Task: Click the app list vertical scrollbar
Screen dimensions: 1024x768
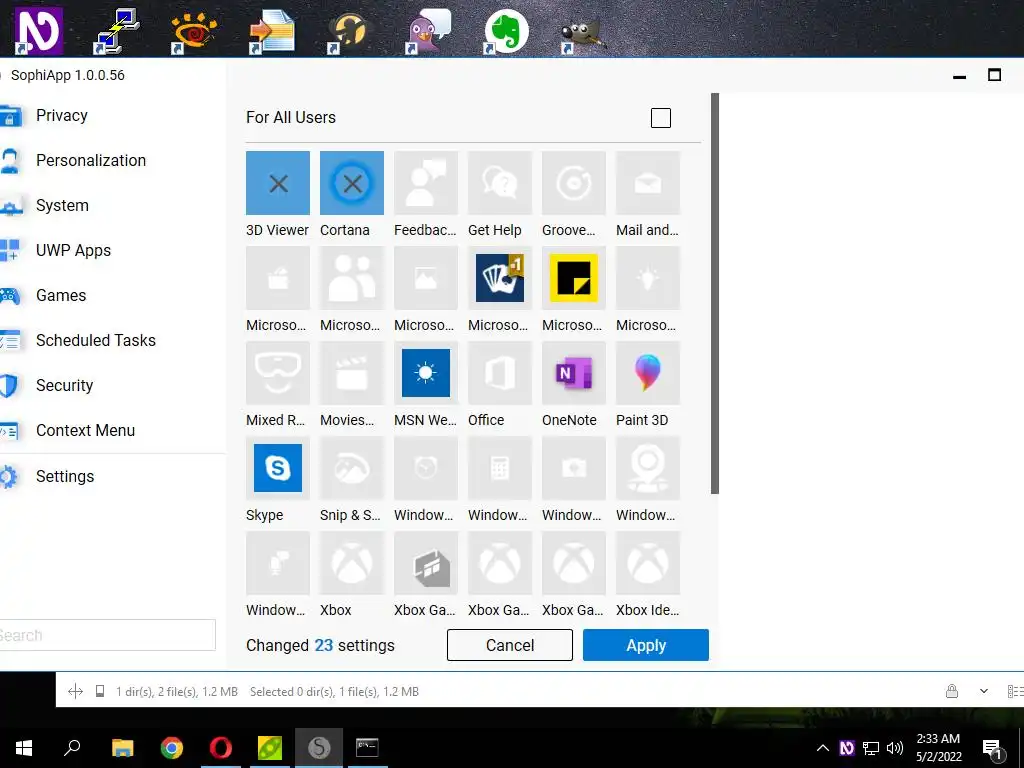Action: coord(715,294)
